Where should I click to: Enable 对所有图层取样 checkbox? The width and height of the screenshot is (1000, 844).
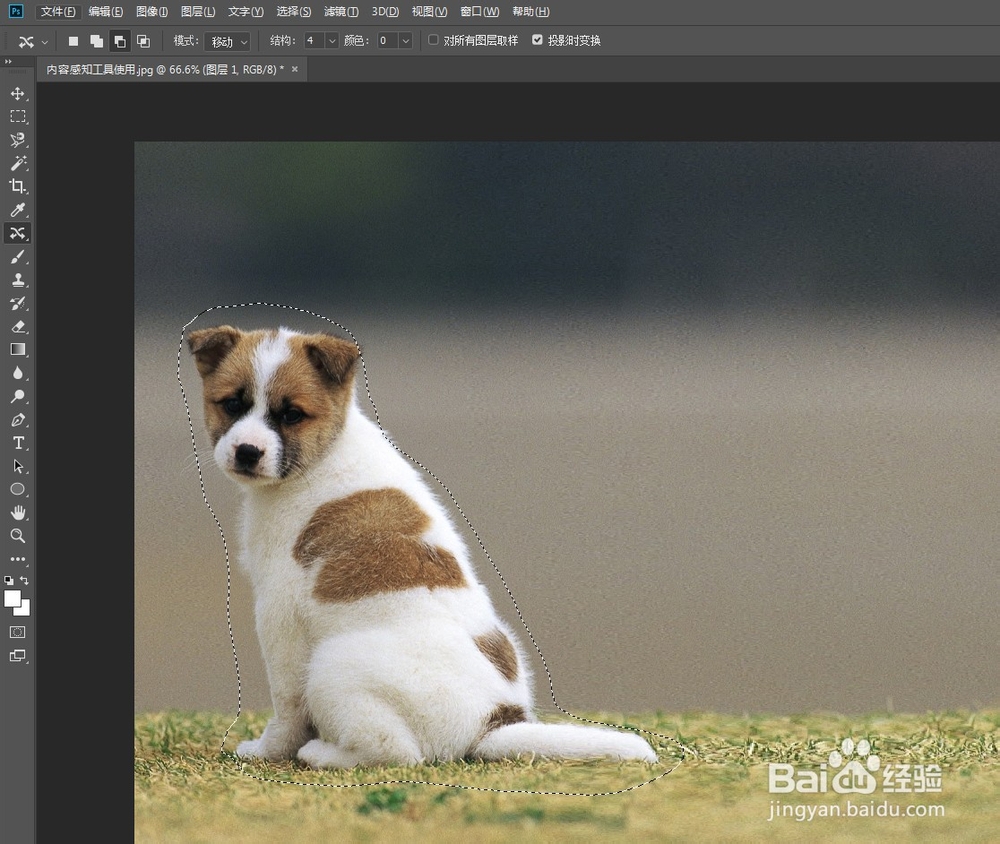(433, 40)
